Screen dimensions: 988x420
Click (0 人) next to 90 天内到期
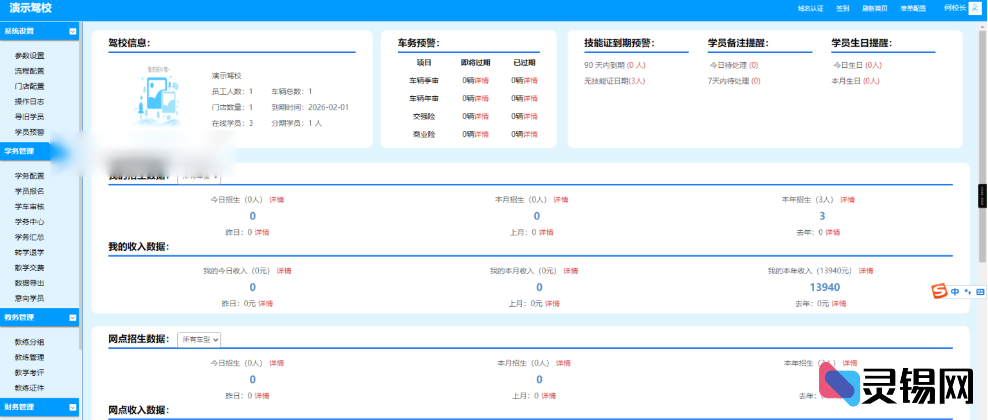(636, 65)
